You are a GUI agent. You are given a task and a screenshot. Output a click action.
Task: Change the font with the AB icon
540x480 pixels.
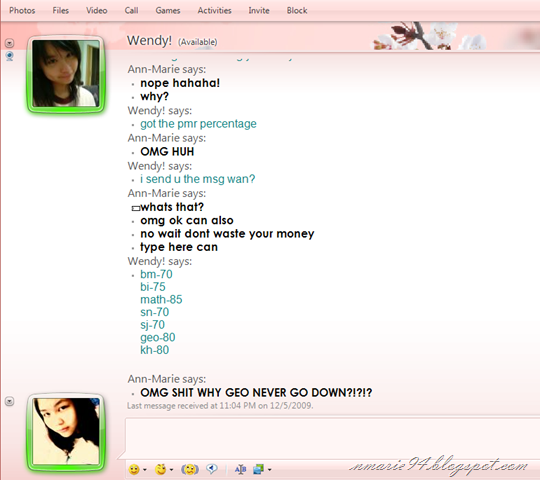pyautogui.click(x=240, y=469)
